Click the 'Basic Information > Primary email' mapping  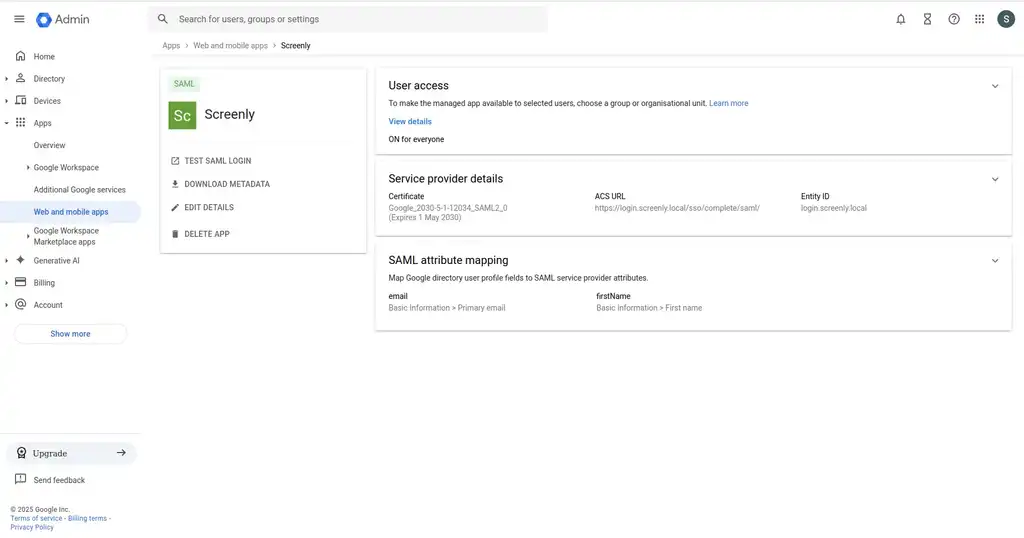coord(447,308)
